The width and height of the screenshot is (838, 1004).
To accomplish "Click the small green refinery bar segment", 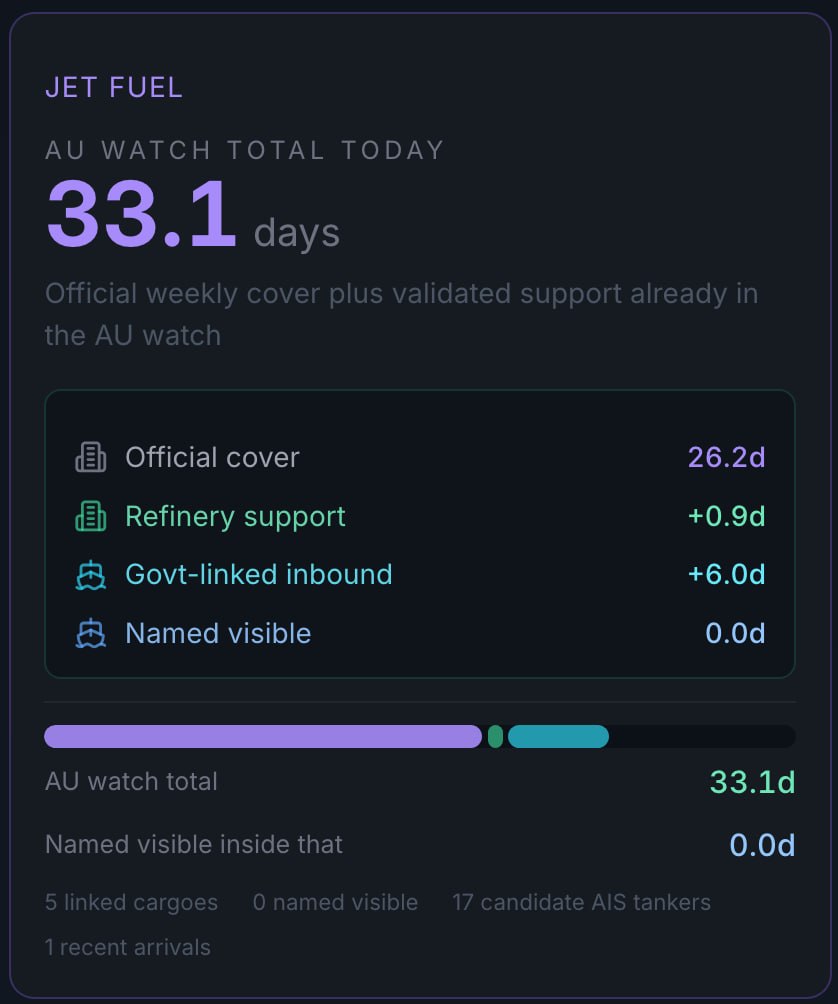I will click(x=496, y=736).
